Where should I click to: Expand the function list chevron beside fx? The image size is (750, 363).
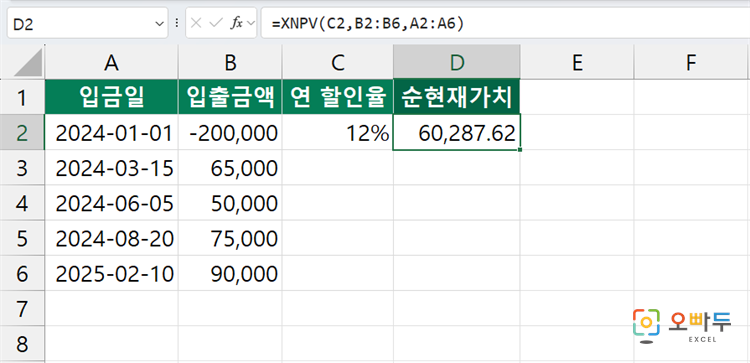251,23
